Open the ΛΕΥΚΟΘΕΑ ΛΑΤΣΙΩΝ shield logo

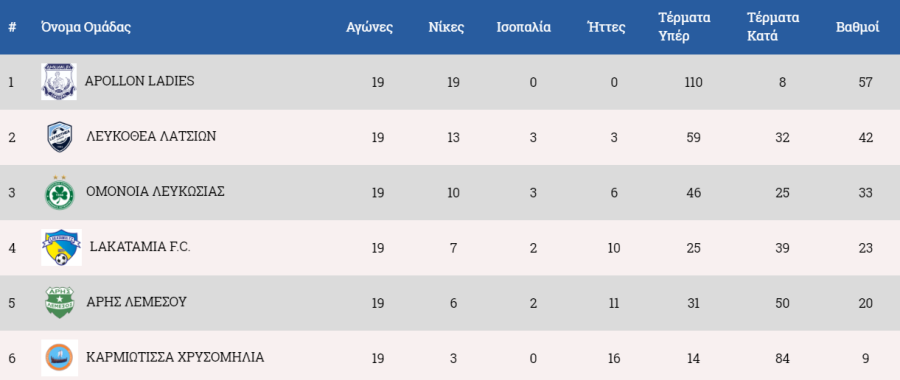pyautogui.click(x=60, y=137)
